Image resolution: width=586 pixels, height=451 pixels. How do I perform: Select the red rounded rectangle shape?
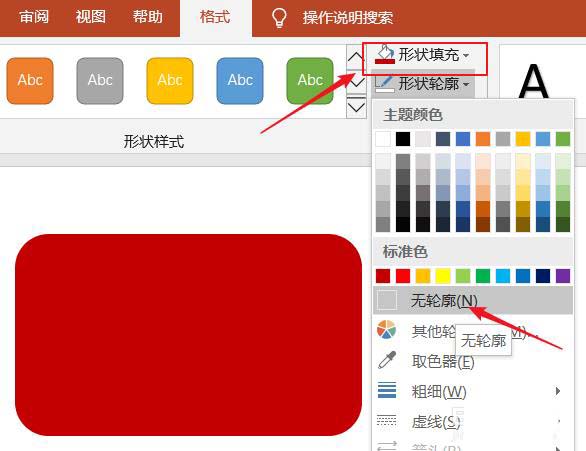pyautogui.click(x=188, y=335)
